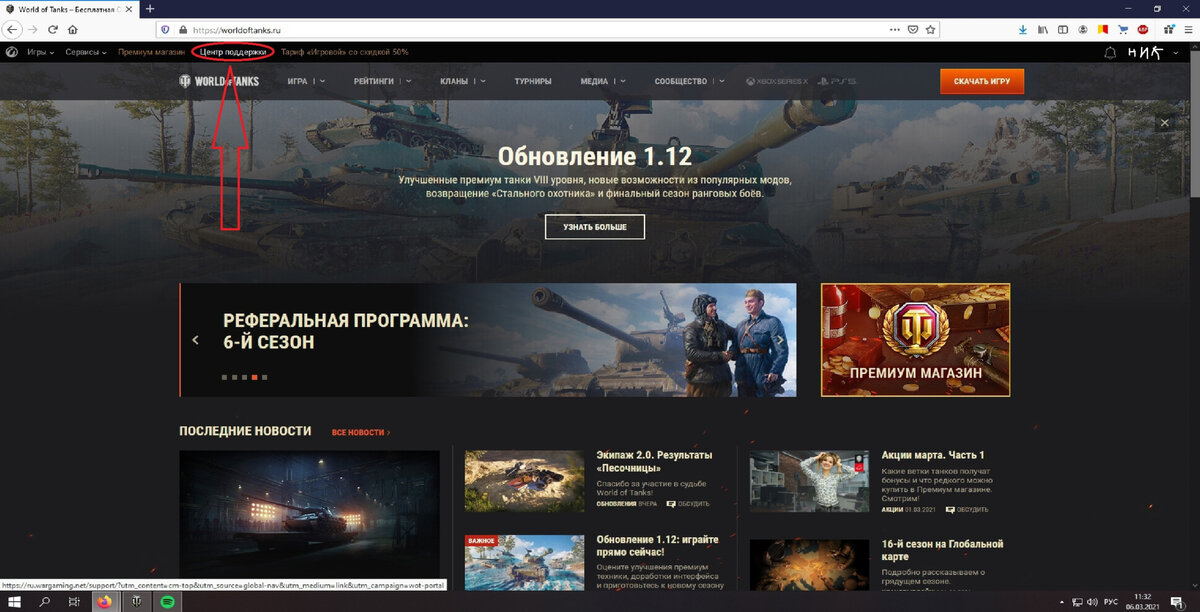
Task: Save the page to Pocket
Action: click(x=914, y=30)
